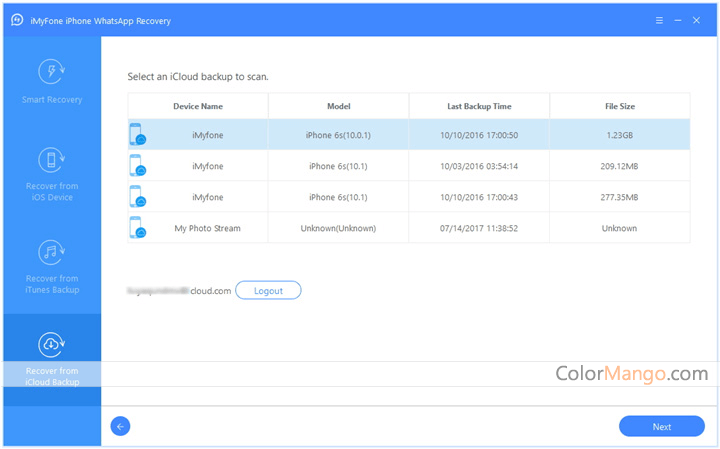The image size is (720, 449).
Task: Select the Recover from iOS Device icon
Action: tap(51, 160)
